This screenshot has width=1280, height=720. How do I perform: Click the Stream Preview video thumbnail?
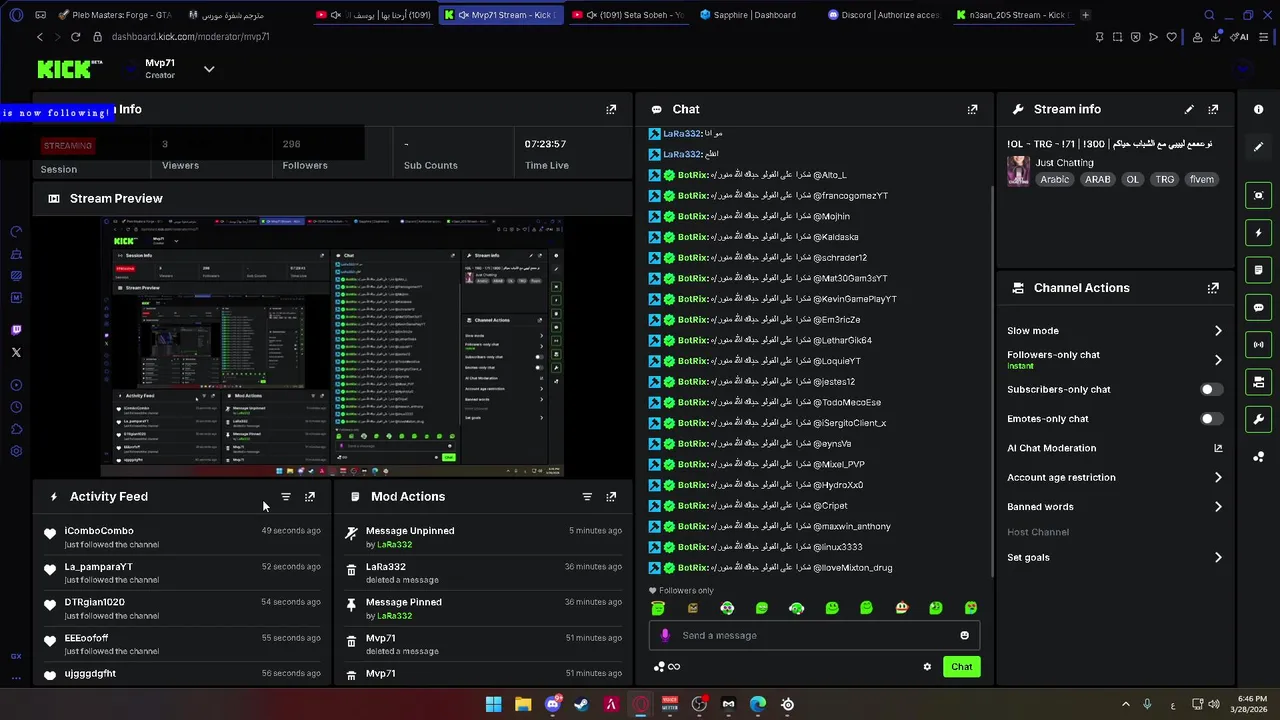pos(333,347)
